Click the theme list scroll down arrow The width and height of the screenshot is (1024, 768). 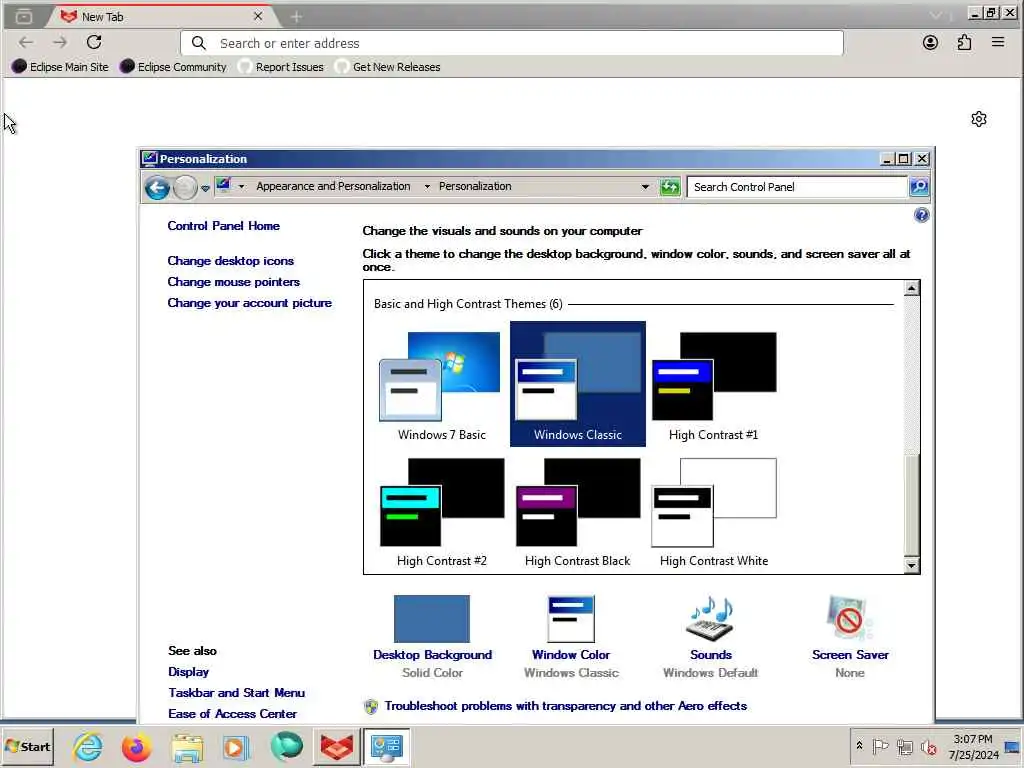912,566
